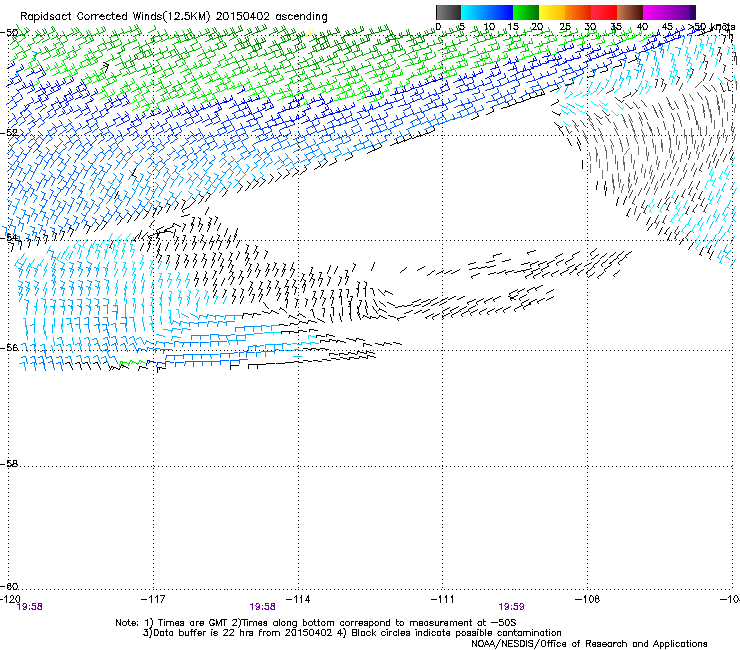Click the -114 longitude axis label

[x=298, y=599]
